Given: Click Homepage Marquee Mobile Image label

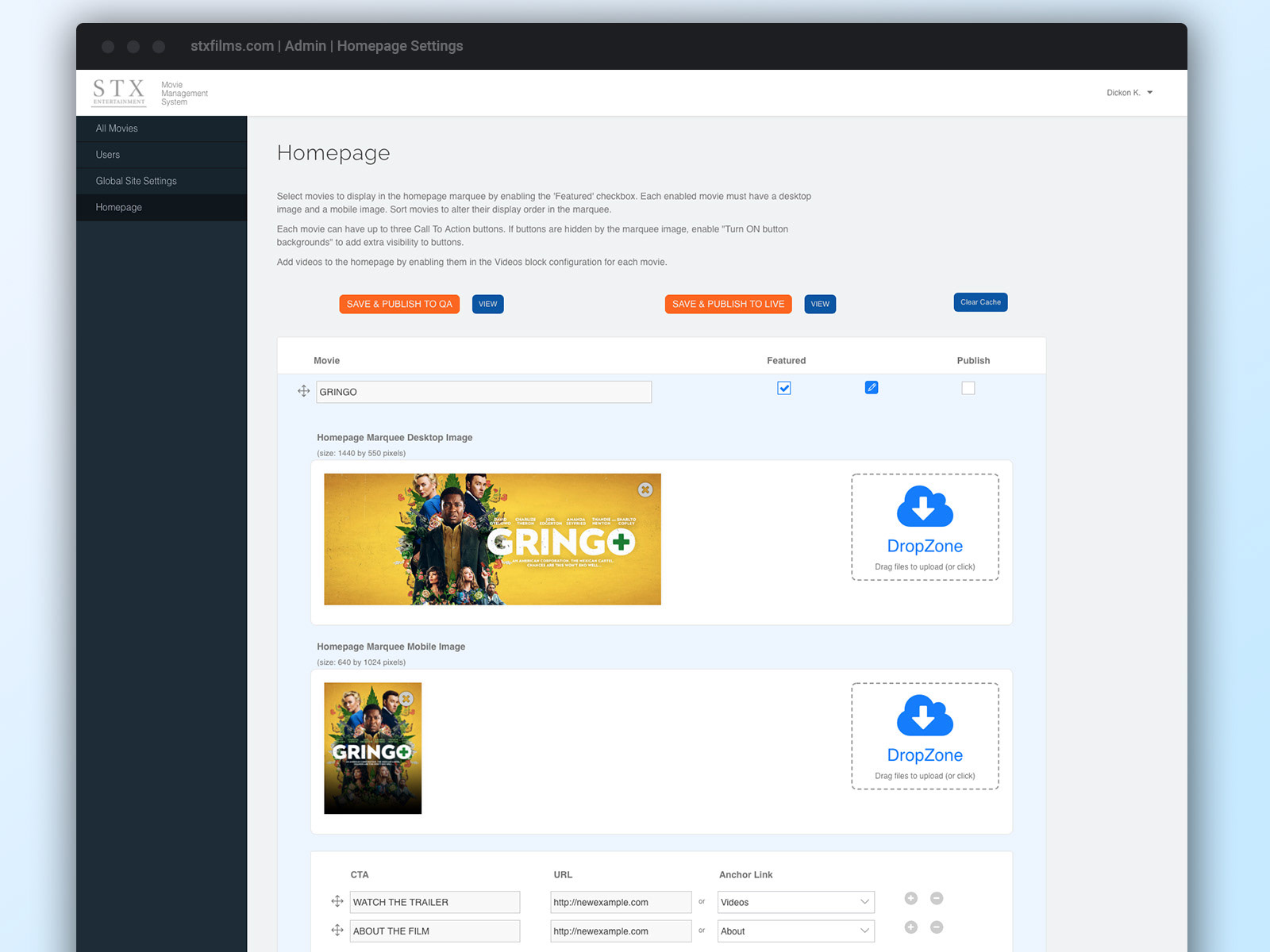Looking at the screenshot, I should coord(391,647).
